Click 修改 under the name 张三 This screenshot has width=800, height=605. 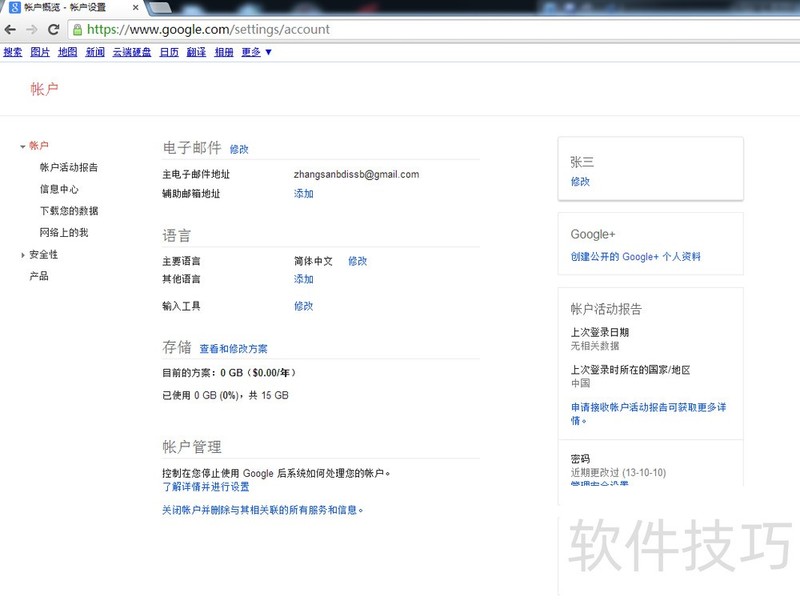tap(580, 182)
